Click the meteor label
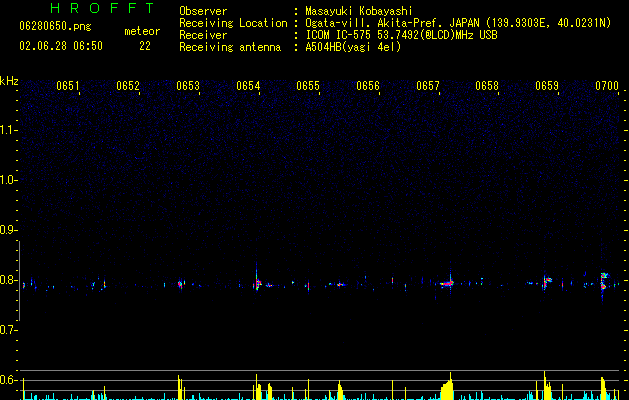The image size is (629, 400). coord(142,31)
